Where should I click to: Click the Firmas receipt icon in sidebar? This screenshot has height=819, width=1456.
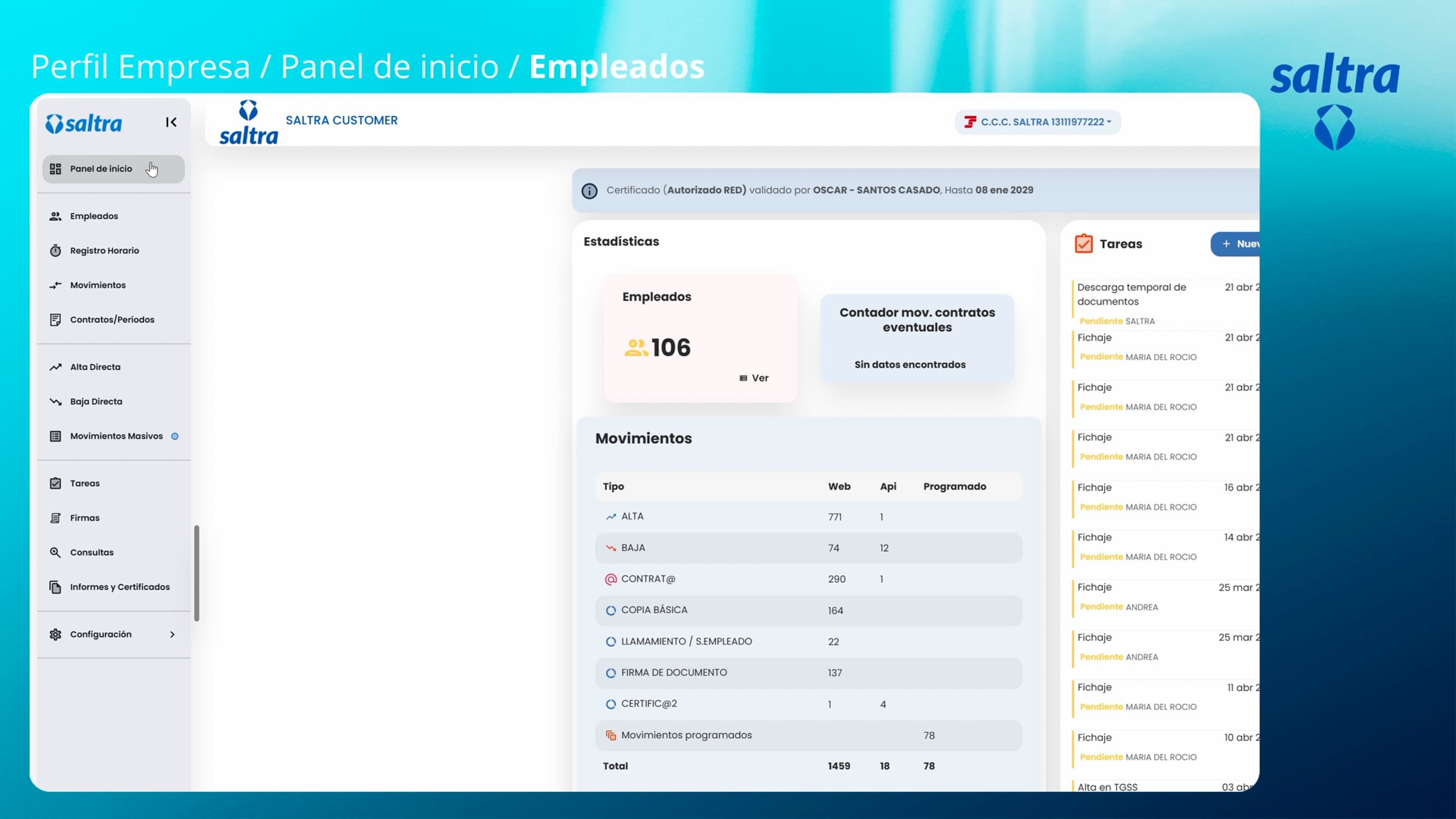[55, 518]
